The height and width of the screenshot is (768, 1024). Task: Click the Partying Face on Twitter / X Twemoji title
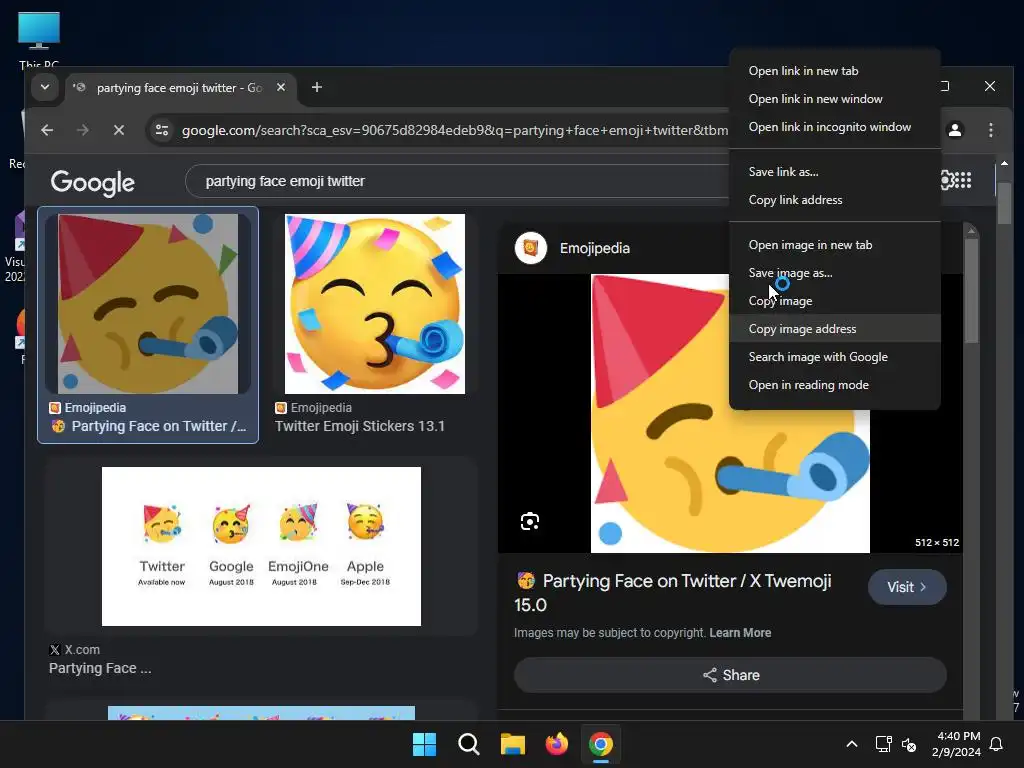(x=673, y=593)
